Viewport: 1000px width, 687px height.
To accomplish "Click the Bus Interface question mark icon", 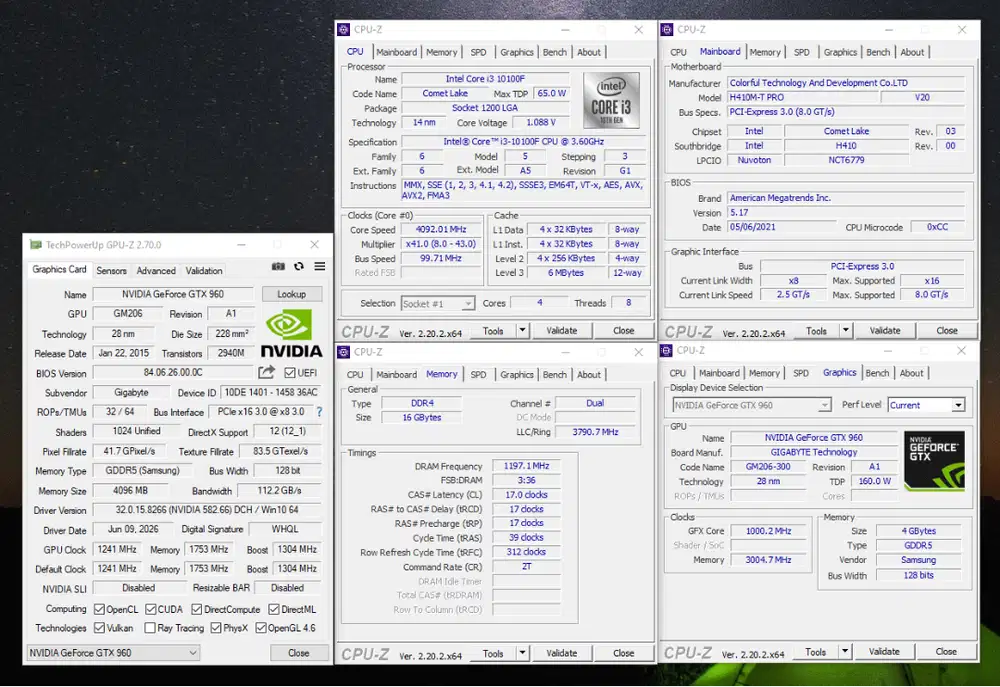I will 320,412.
